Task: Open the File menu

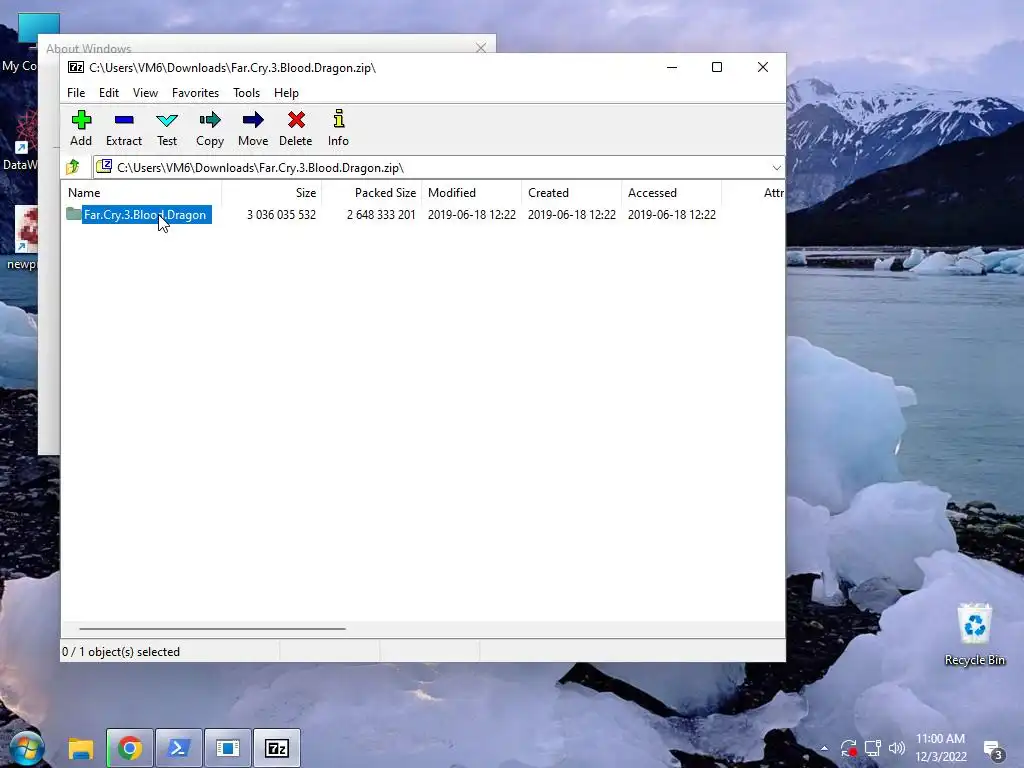Action: click(x=76, y=93)
